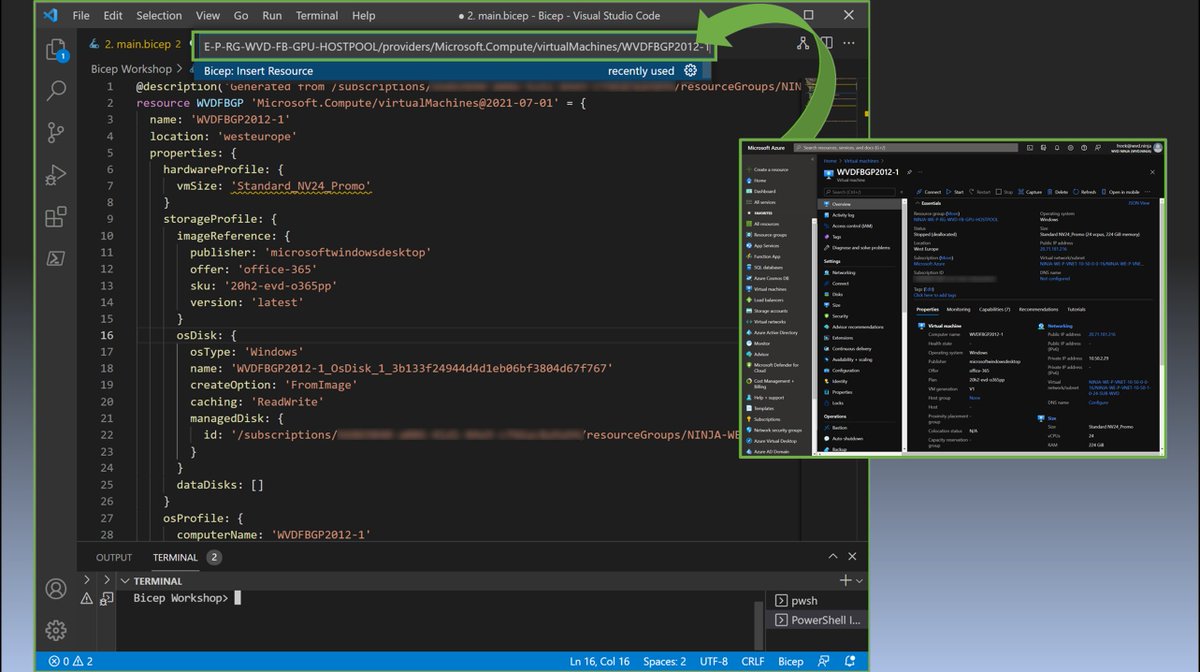Click the gear icon next to recently used
1200x672 pixels.
click(x=690, y=70)
